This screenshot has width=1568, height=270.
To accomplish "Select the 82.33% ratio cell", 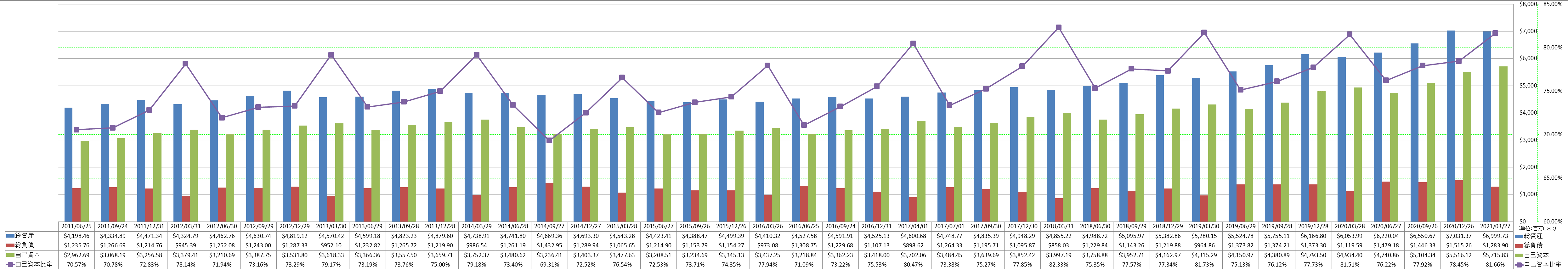I will pos(1060,265).
